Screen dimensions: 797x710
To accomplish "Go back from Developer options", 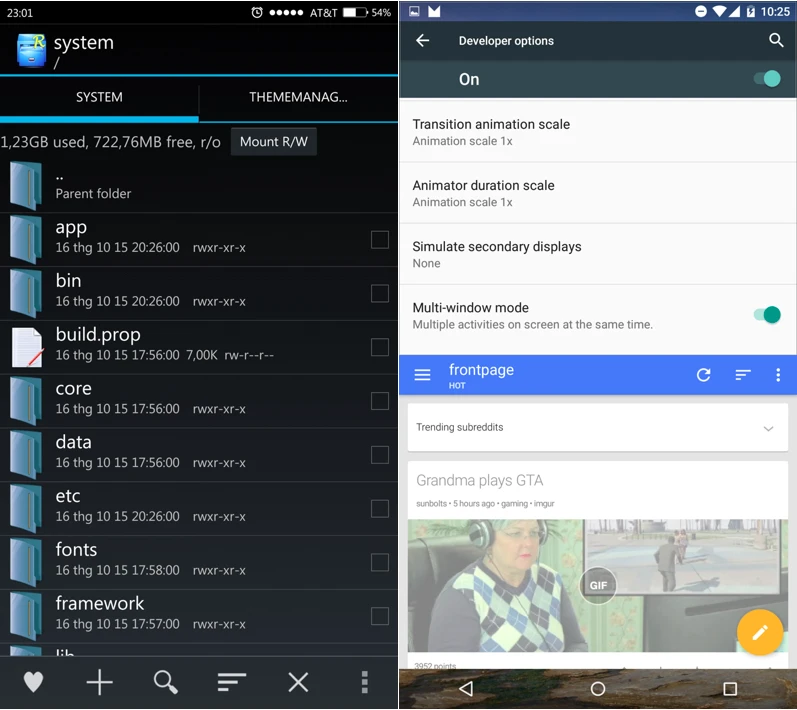I will 423,41.
